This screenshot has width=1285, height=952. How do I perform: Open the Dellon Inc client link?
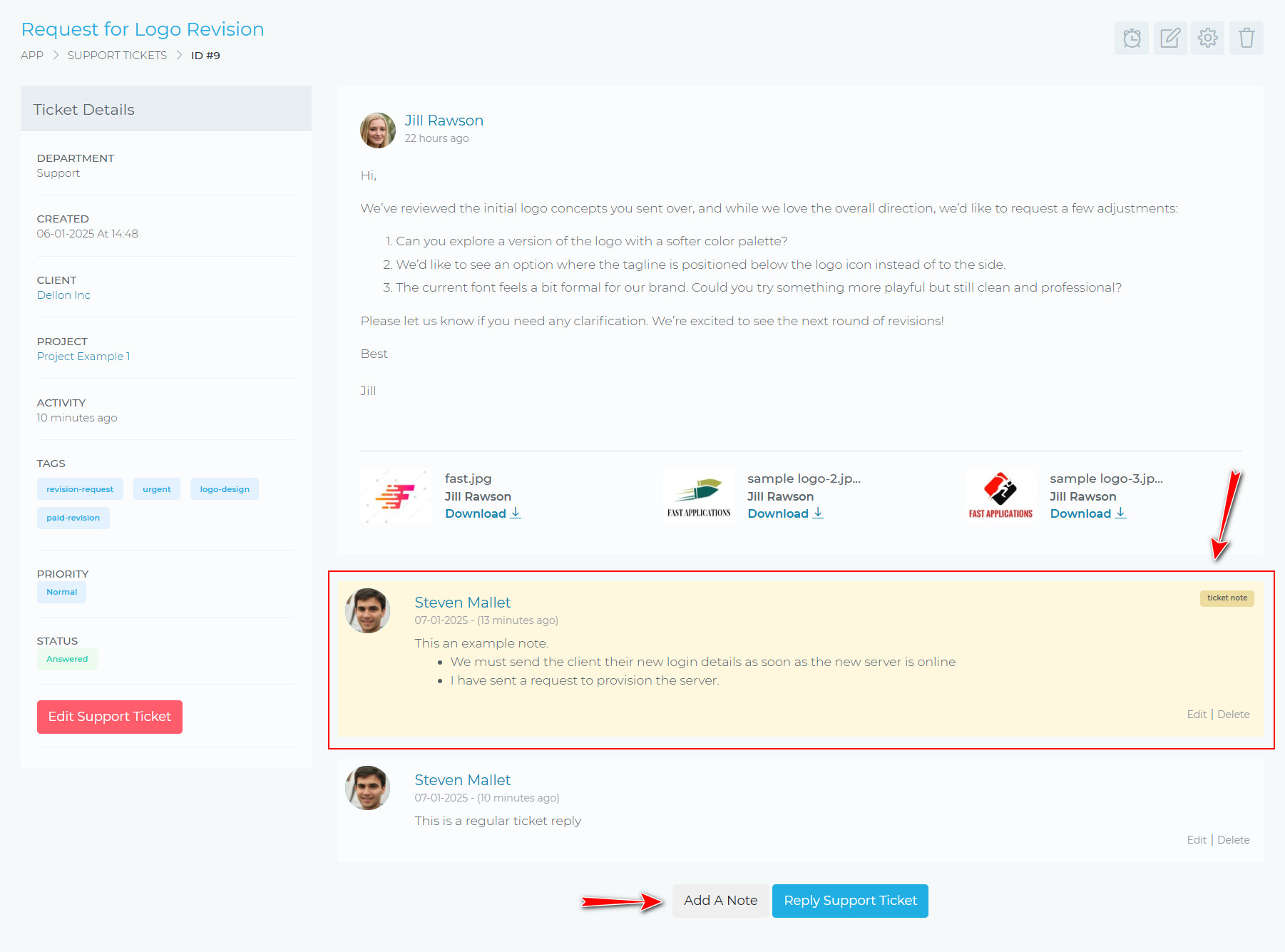(x=63, y=295)
